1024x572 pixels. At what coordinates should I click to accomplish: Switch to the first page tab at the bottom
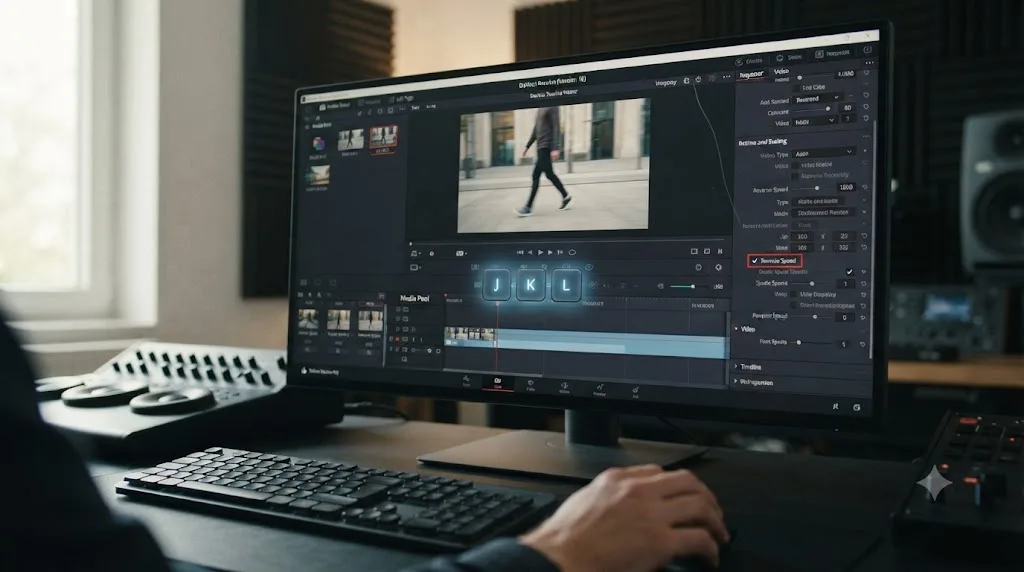click(466, 381)
